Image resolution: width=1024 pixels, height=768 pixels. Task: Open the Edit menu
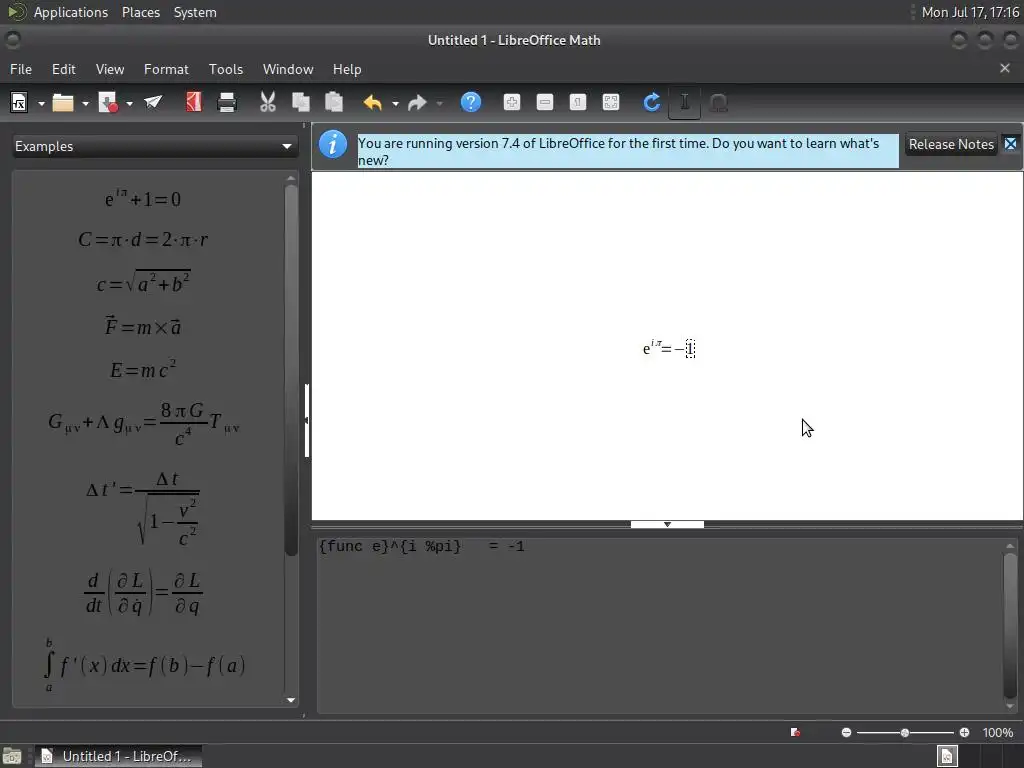(x=63, y=69)
